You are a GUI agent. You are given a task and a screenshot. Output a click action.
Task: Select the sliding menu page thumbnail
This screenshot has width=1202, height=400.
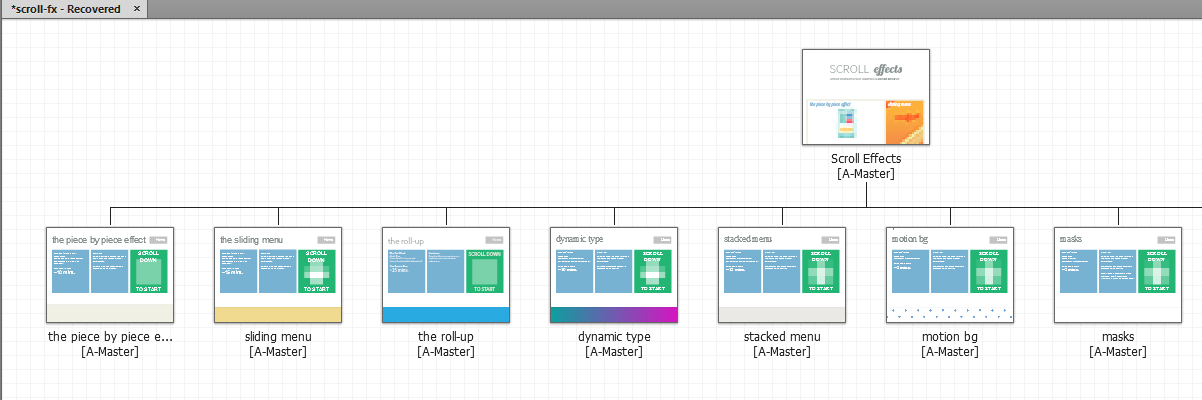point(278,274)
